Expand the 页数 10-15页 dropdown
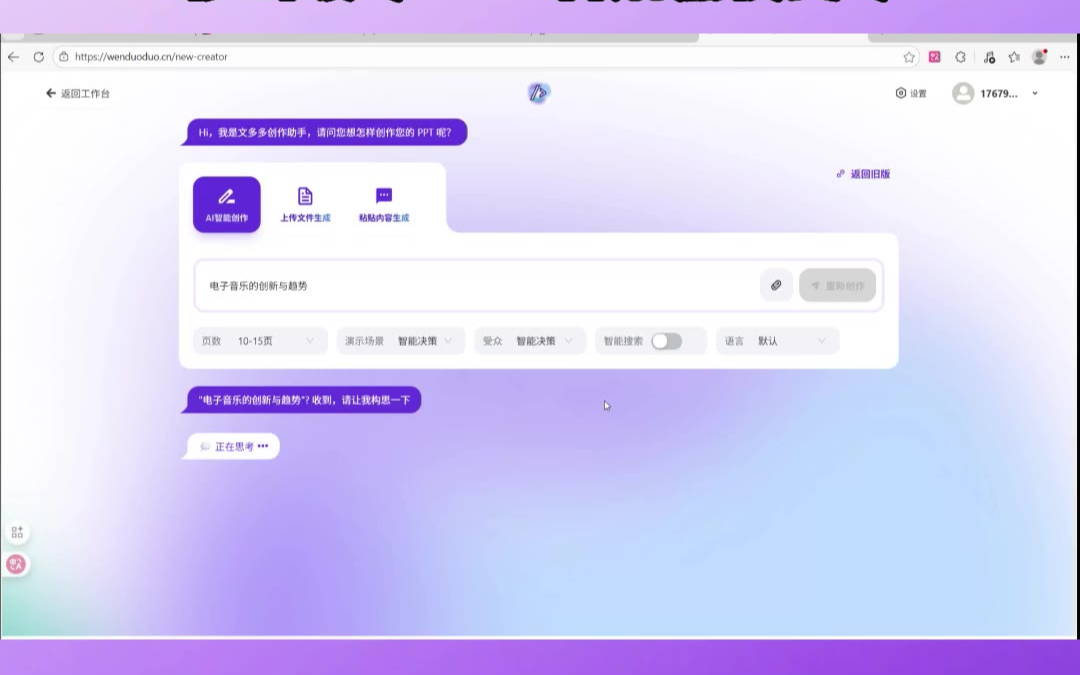Screen dimensions: 1080x675 260,341
